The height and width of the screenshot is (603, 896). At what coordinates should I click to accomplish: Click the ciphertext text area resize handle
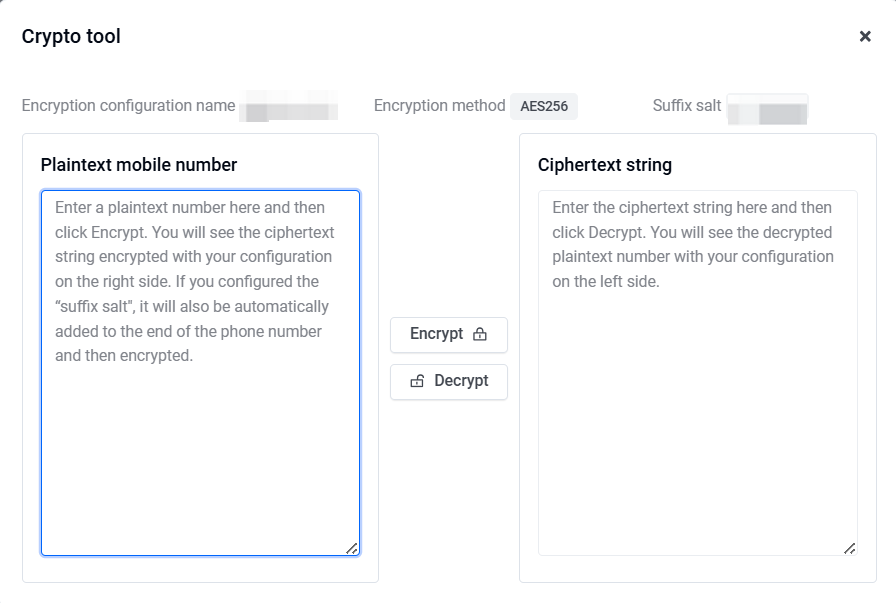(850, 549)
